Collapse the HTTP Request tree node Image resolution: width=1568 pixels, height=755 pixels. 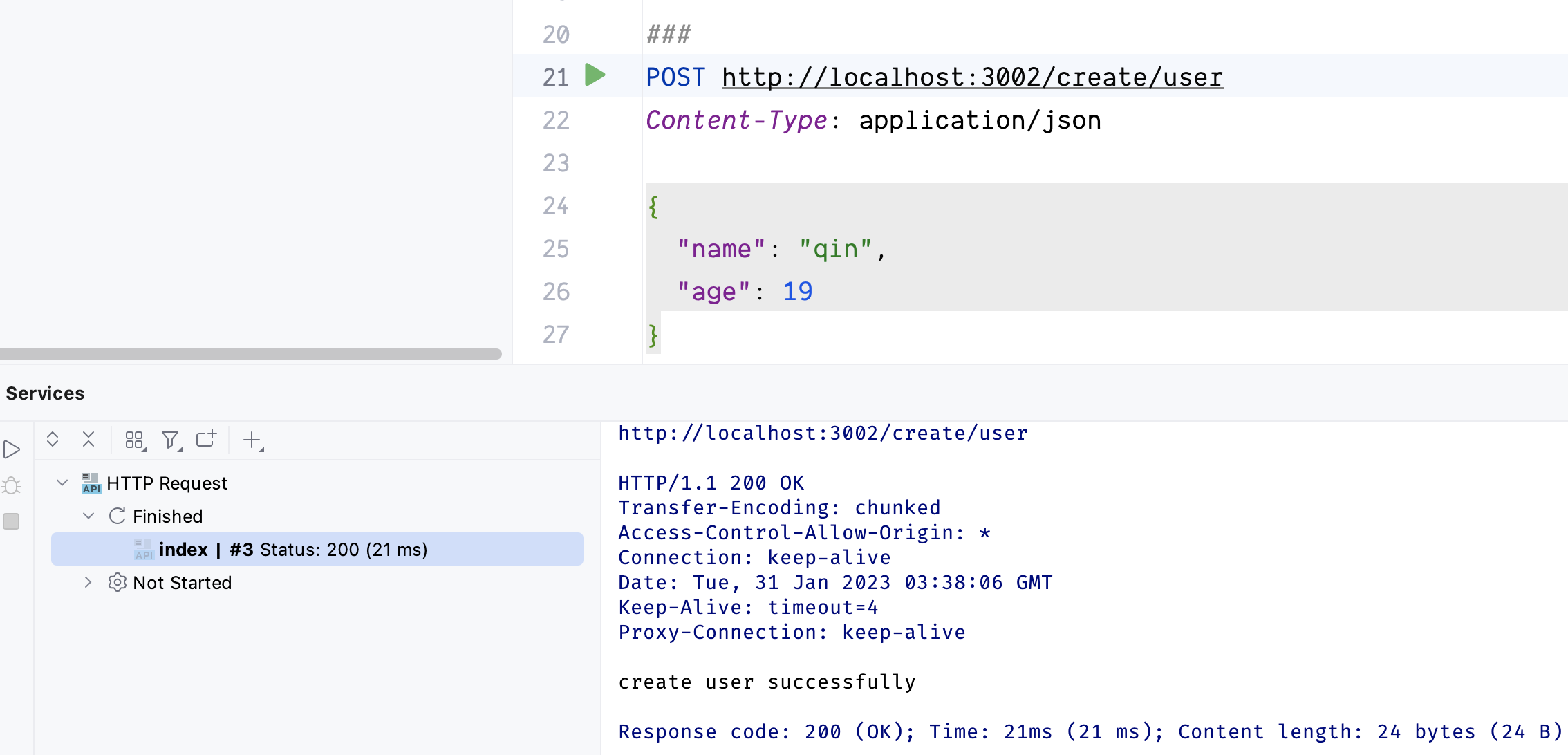click(x=62, y=483)
